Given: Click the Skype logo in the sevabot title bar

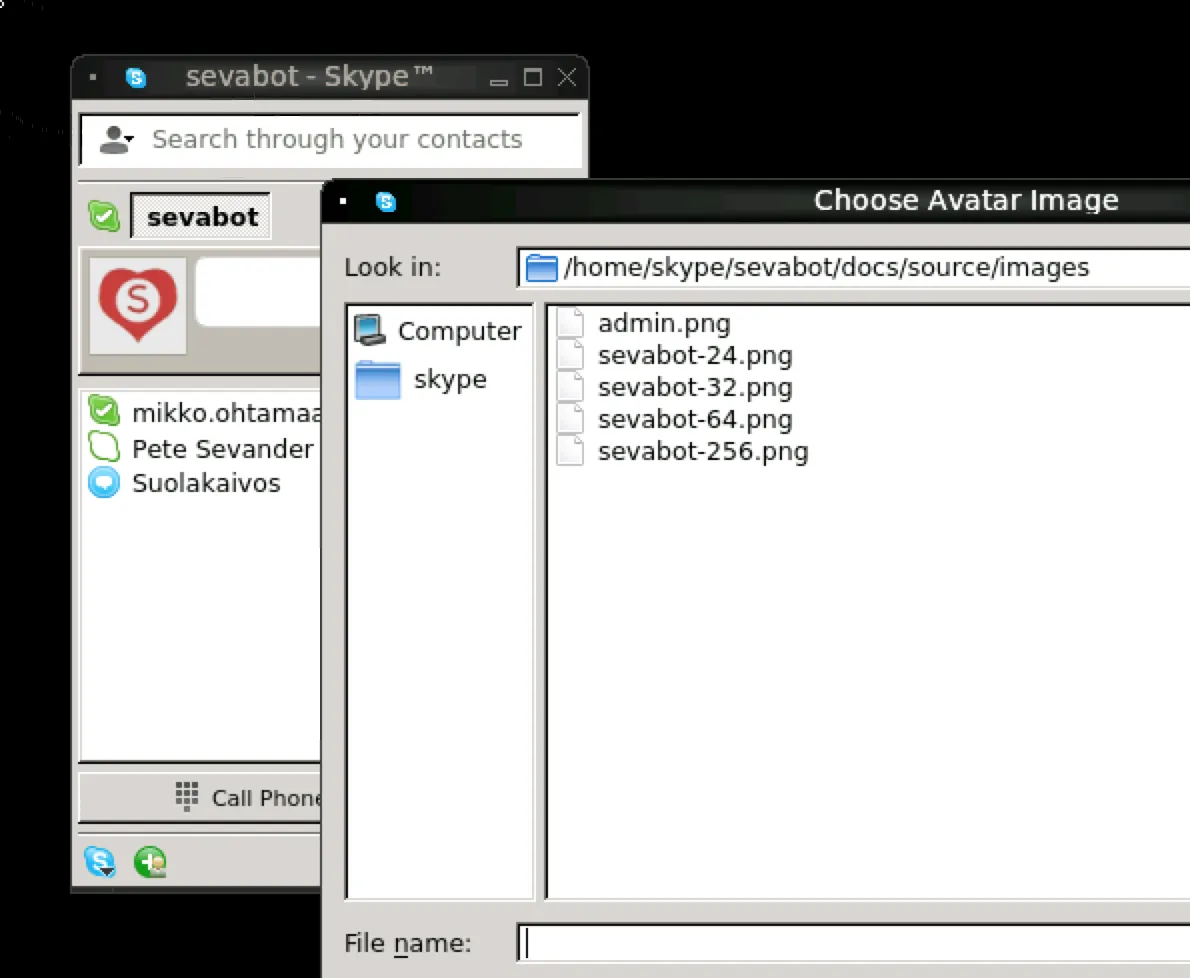Looking at the screenshot, I should pos(136,77).
